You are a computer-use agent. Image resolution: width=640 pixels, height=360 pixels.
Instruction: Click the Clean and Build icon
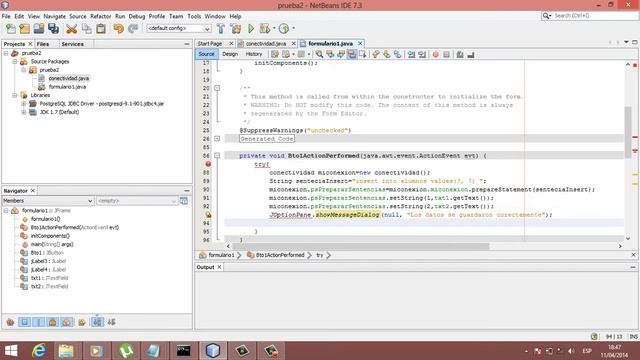pos(236,29)
